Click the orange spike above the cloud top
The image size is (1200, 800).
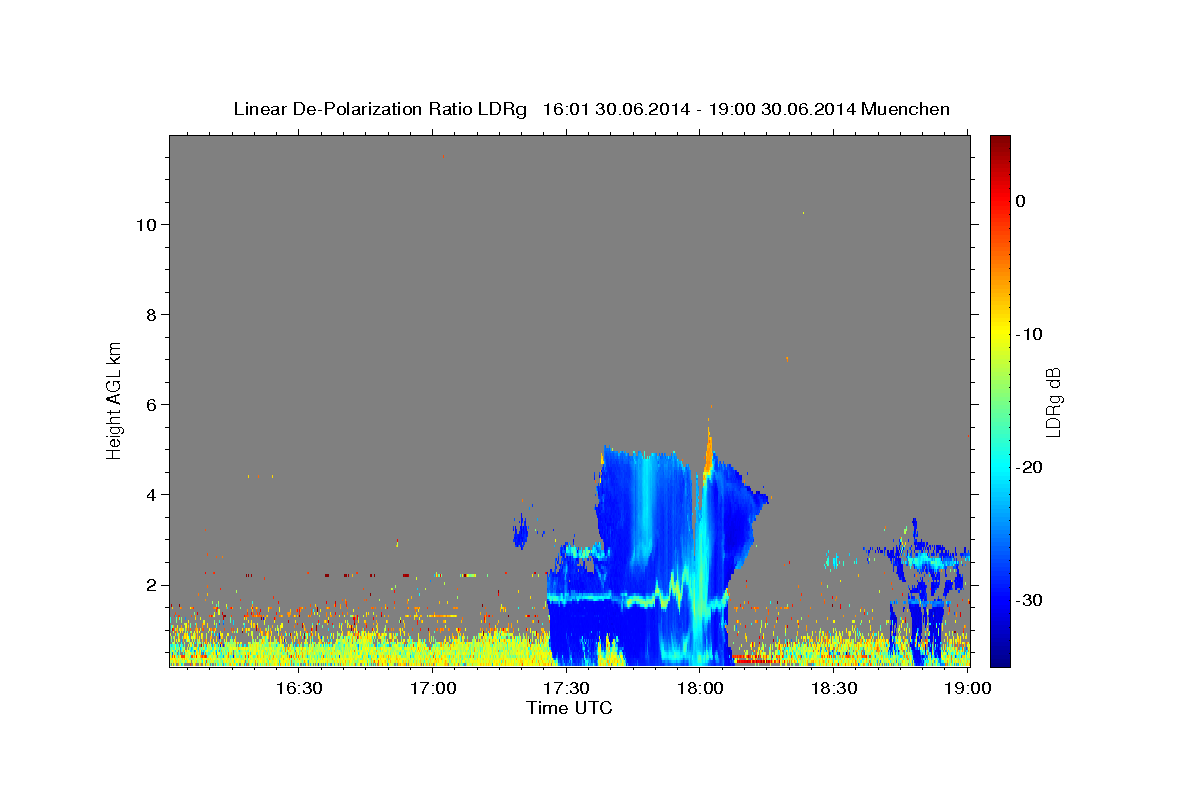click(708, 450)
